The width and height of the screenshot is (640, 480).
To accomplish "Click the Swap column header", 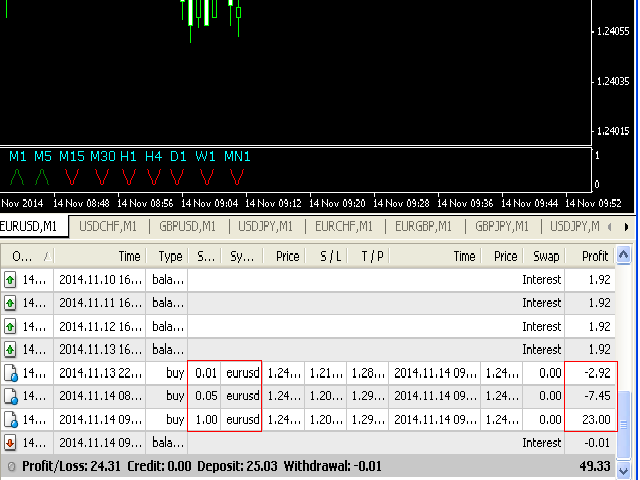I will [546, 256].
